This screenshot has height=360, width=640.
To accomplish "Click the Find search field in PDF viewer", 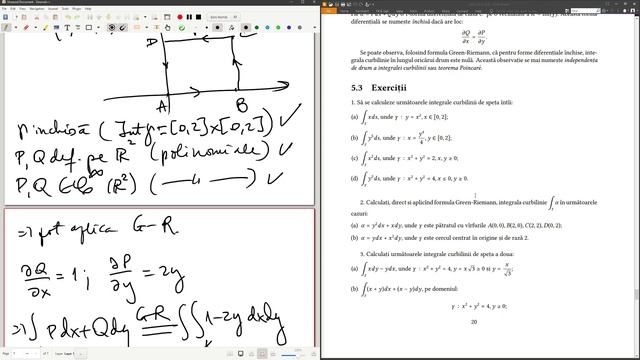I will coord(585,11).
